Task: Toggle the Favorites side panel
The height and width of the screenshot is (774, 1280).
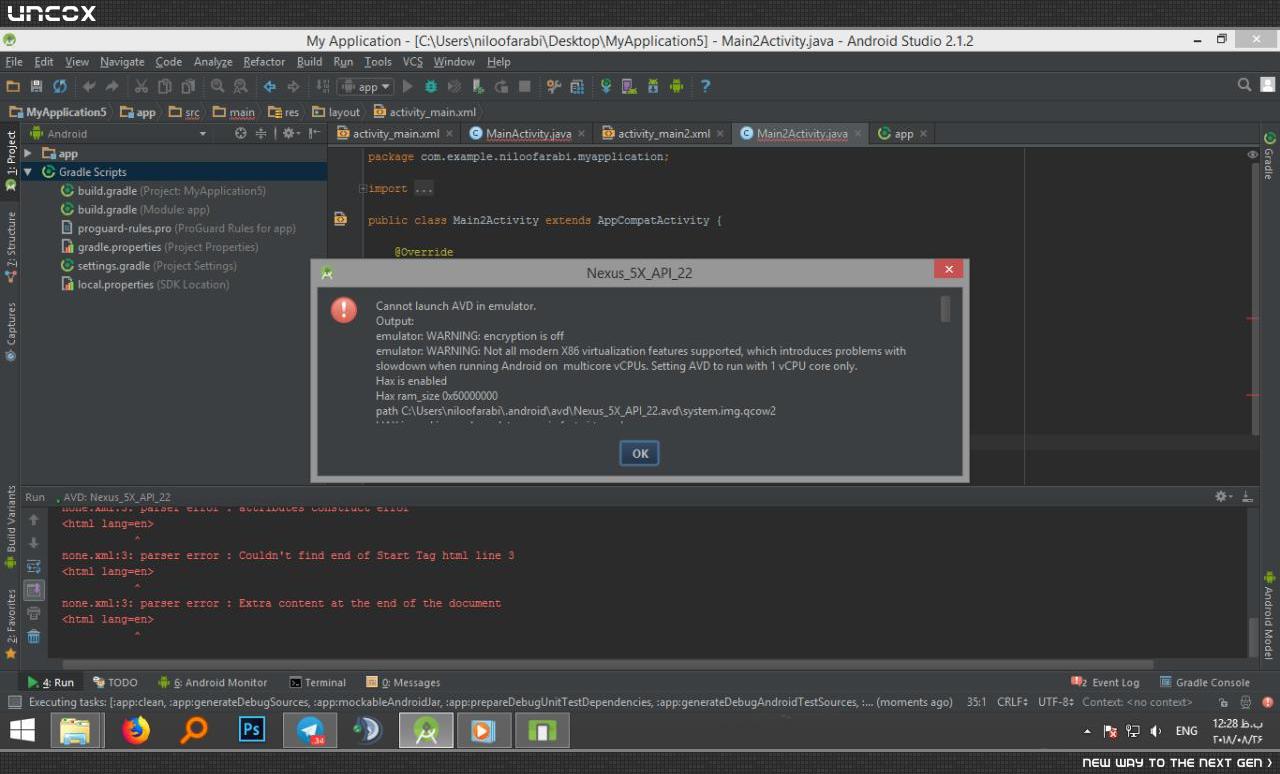Action: tap(11, 622)
